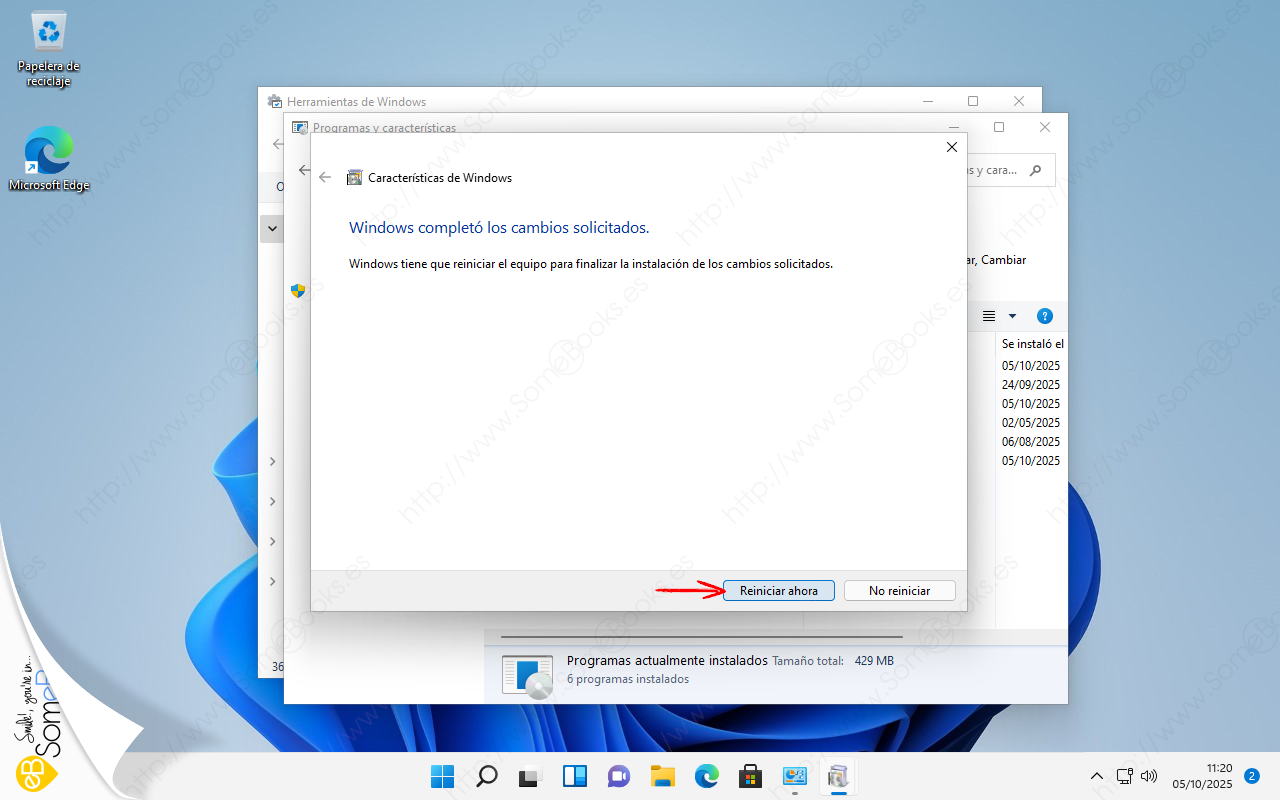Viewport: 1280px width, 800px height.
Task: Open the Papelera de reciclaje desktop icon
Action: (x=48, y=50)
